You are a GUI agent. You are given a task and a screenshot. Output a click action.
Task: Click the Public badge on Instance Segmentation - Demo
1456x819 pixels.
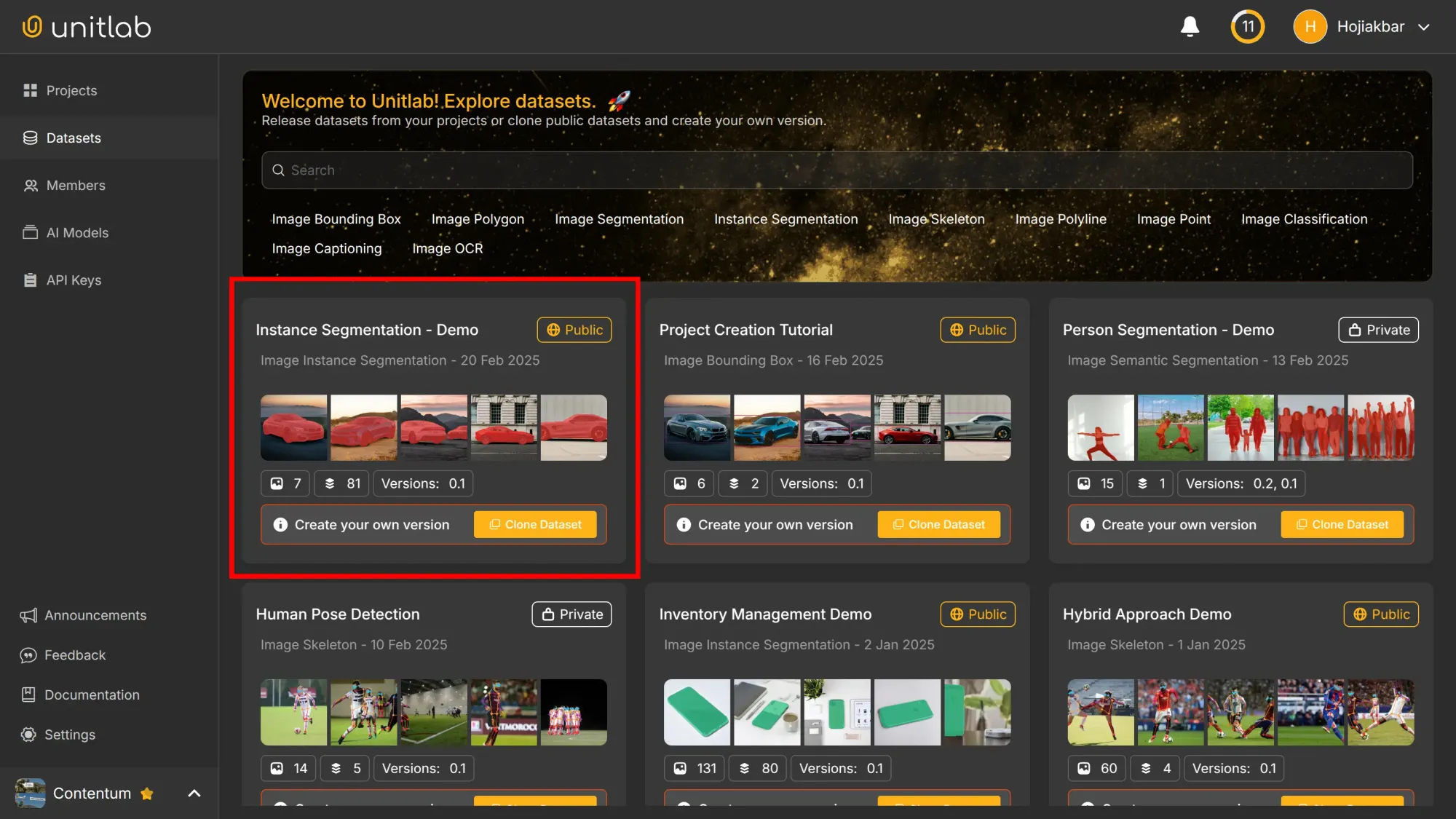574,330
